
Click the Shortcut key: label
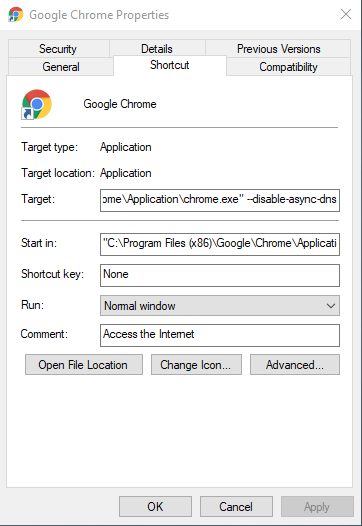pyautogui.click(x=52, y=274)
